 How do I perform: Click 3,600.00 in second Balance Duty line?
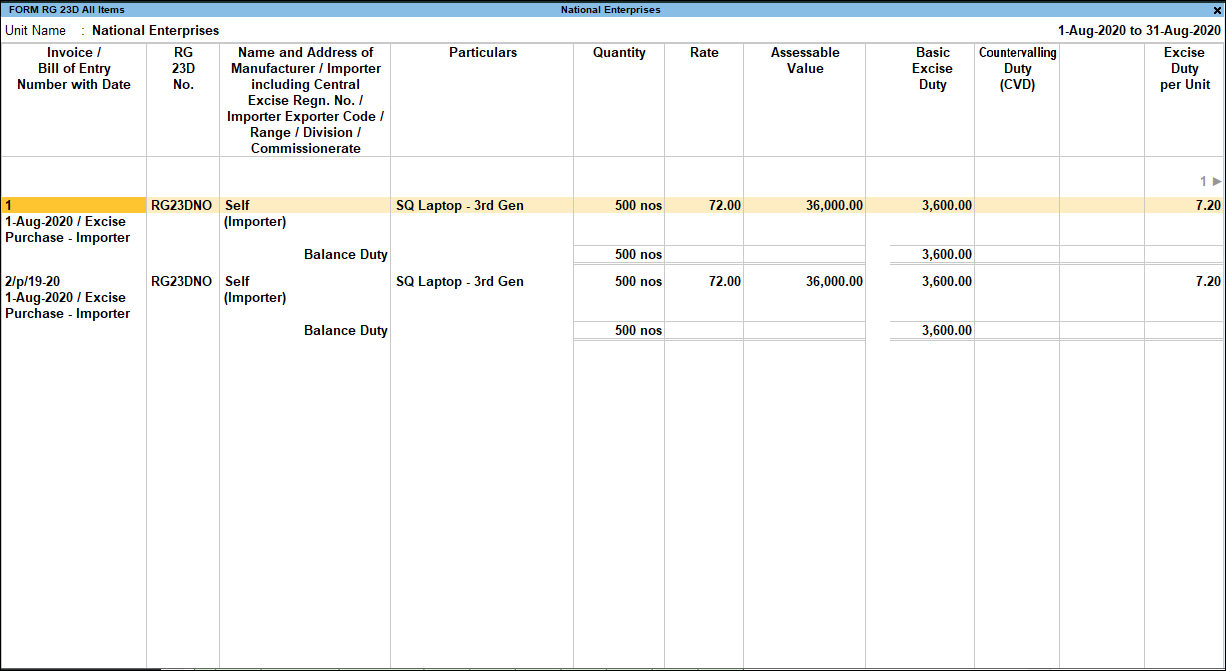(946, 330)
